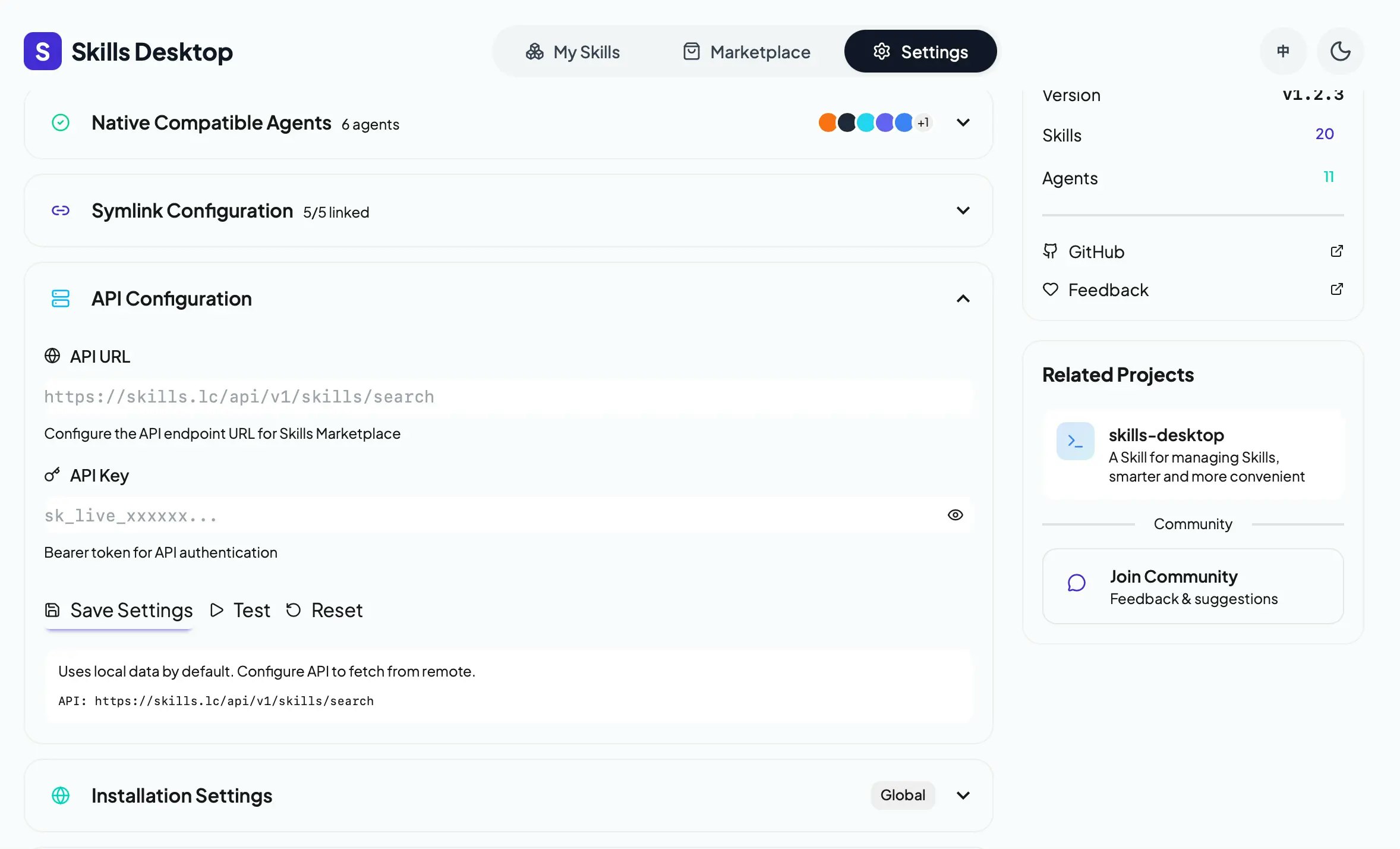Toggle dark mode with the moon icon
1400x849 pixels.
click(1340, 51)
